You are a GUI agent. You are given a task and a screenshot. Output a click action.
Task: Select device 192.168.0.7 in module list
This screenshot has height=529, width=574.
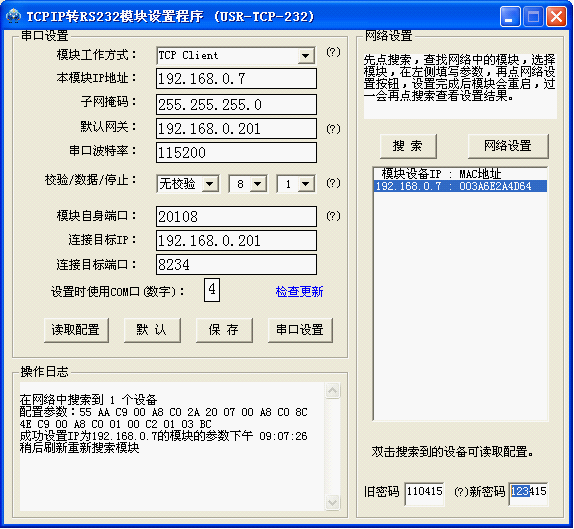tap(460, 186)
